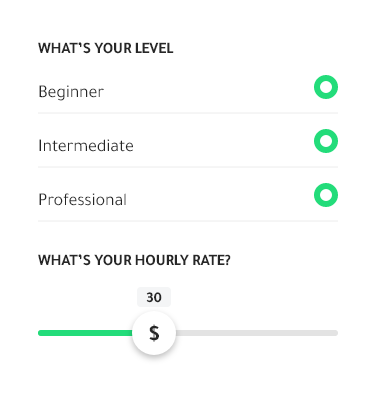Click the "Intermediate" label text
This screenshot has height=402, width=375.
(86, 146)
